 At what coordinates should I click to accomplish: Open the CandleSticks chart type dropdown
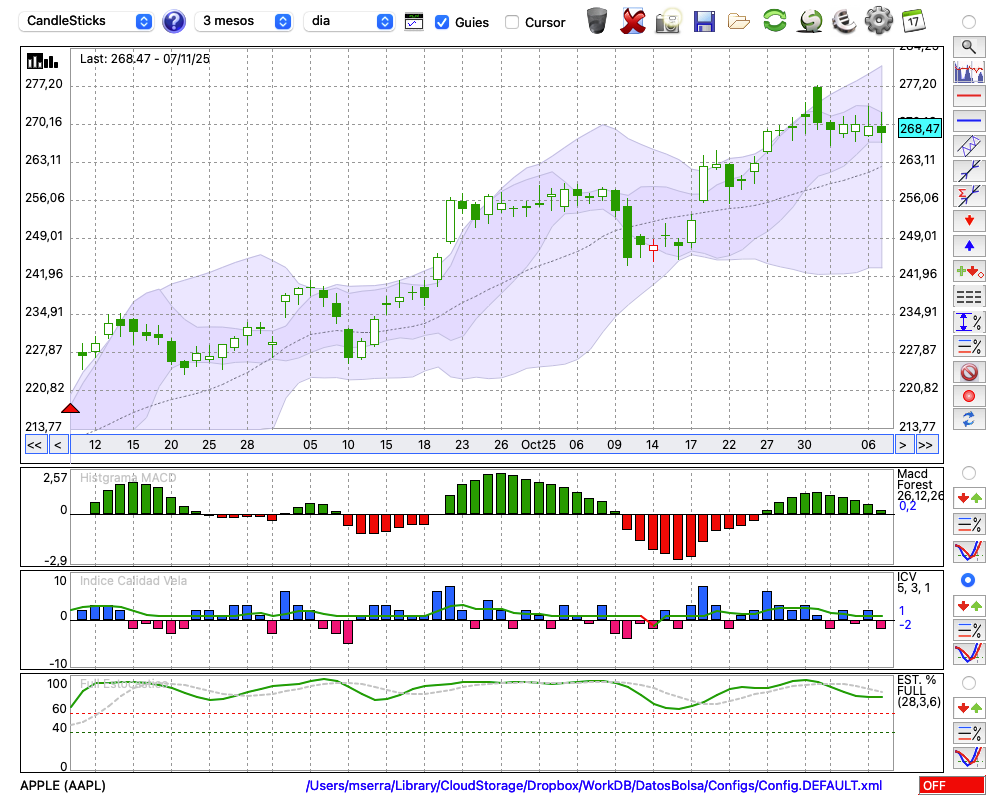click(87, 21)
